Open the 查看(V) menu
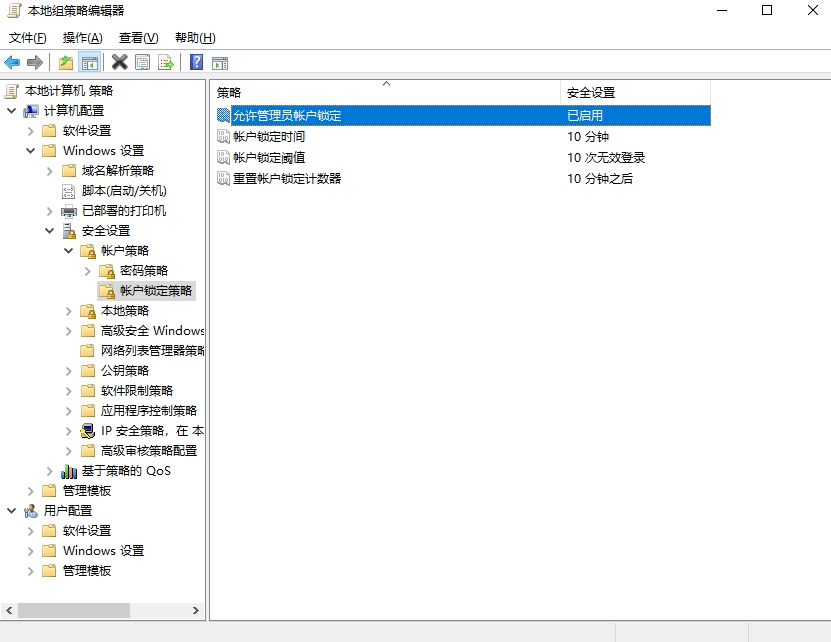Viewport: 831px width, 642px height. tap(138, 38)
